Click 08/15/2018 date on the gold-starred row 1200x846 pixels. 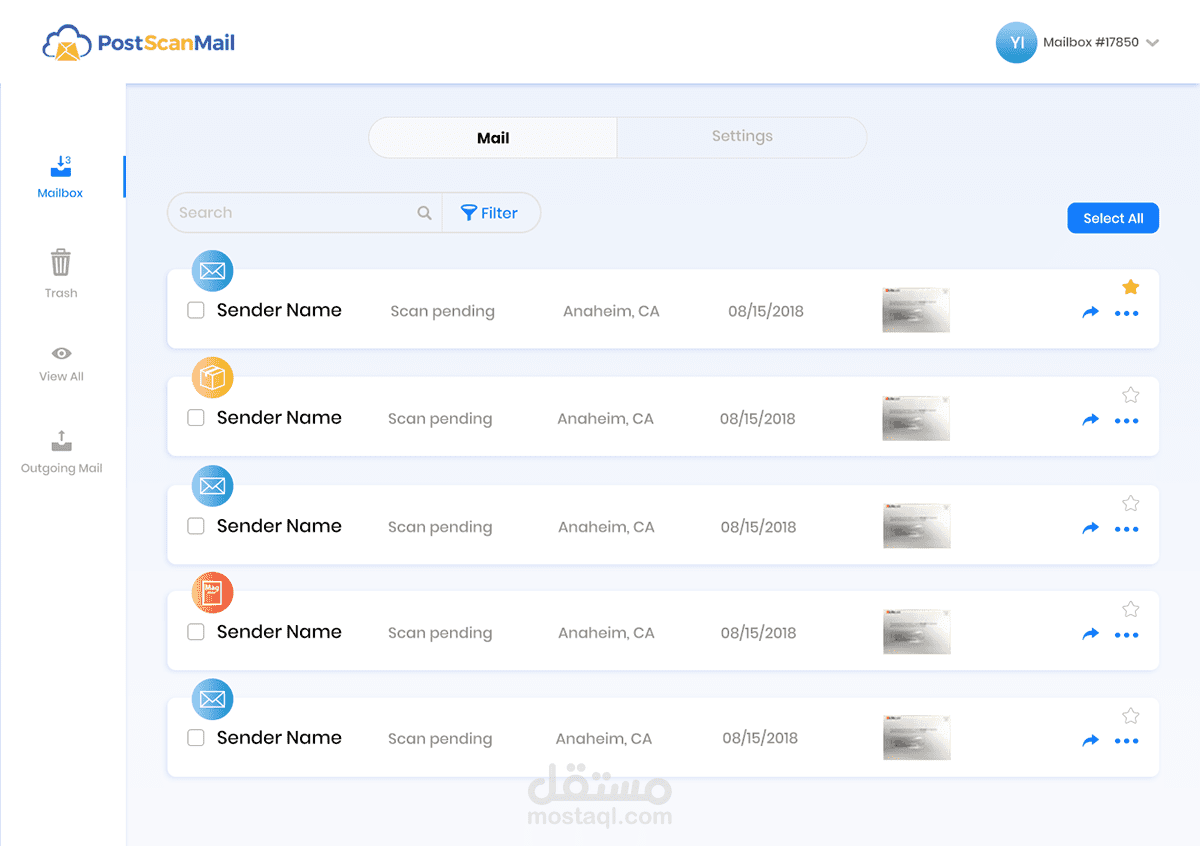coord(766,312)
